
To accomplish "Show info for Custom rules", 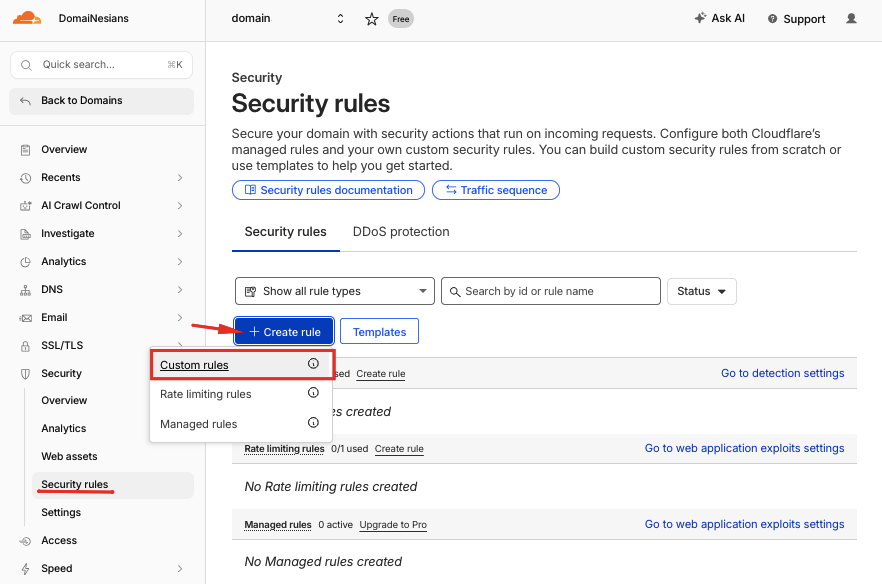I will click(313, 363).
